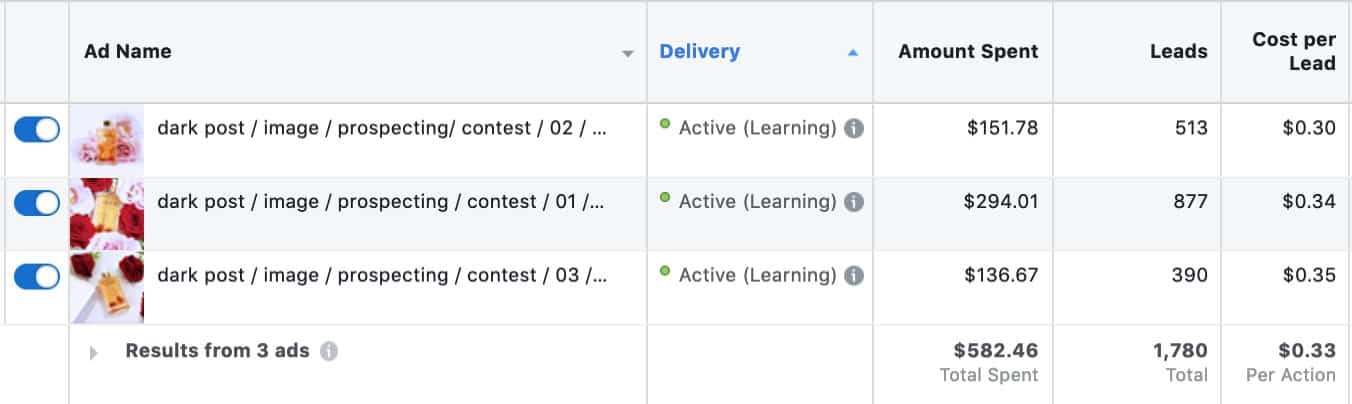The height and width of the screenshot is (404, 1352).
Task: Sort by the Amount Spent column header
Action: click(968, 52)
